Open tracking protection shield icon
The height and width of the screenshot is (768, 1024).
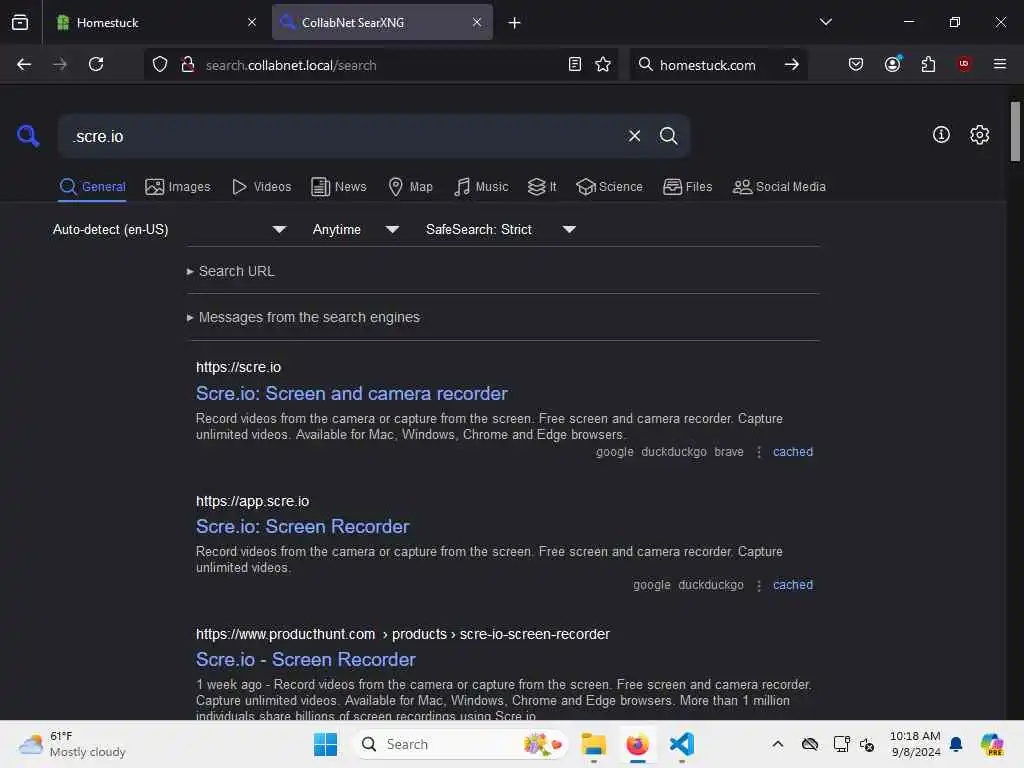coord(160,64)
